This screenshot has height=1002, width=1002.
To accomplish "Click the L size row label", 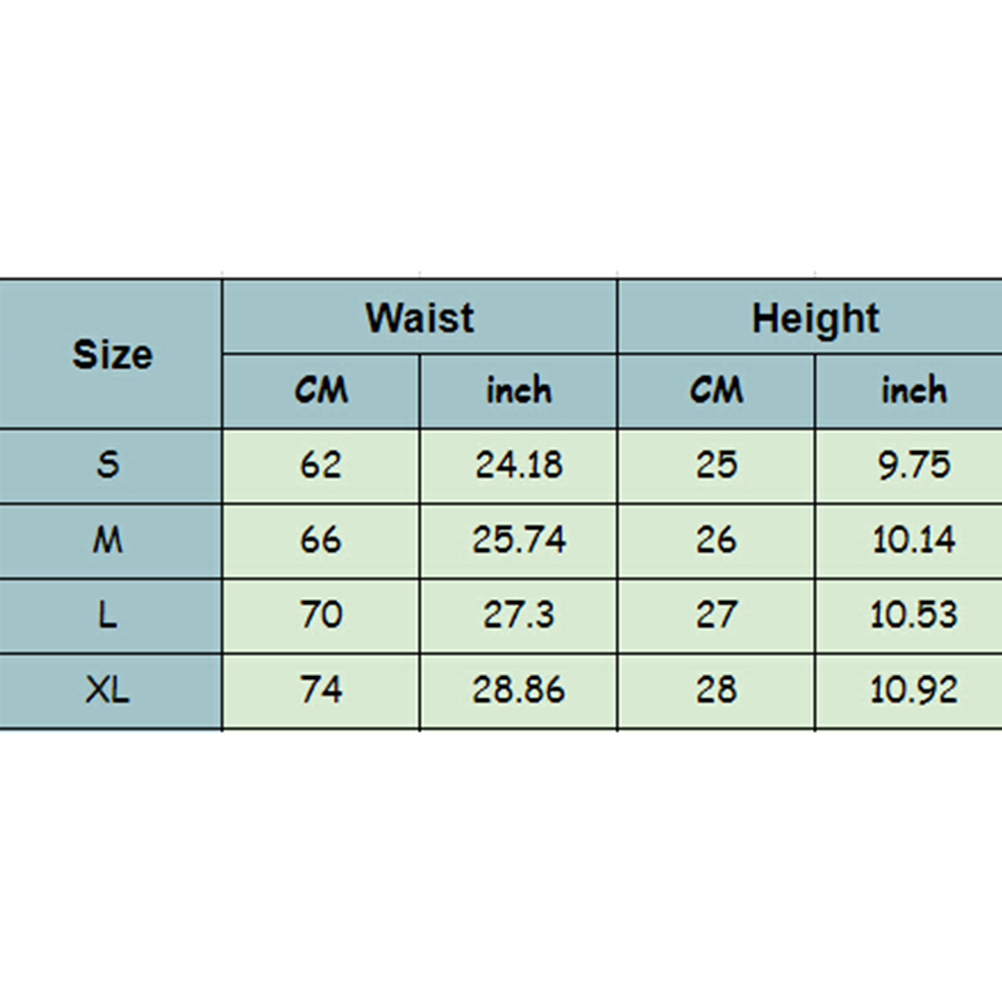I will [x=111, y=616].
